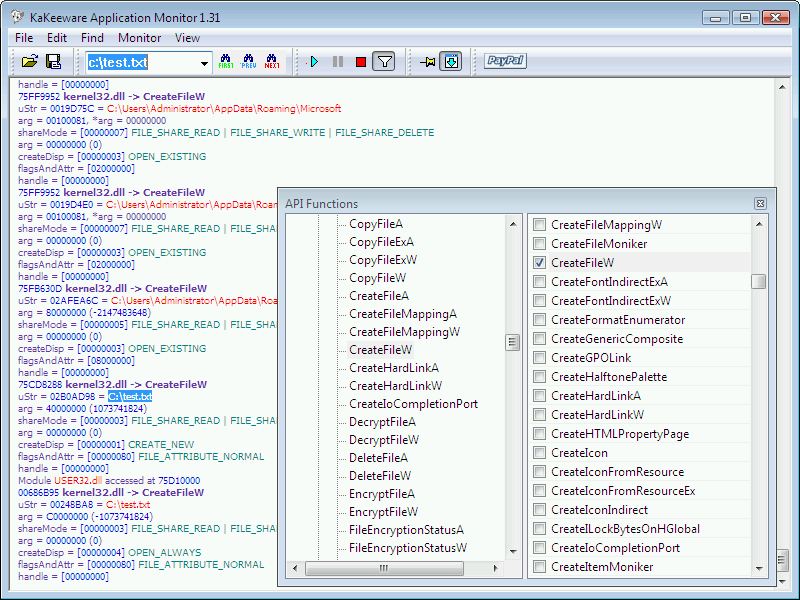
Task: Tick the CreateItemMoniker checkbox
Action: pos(539,566)
